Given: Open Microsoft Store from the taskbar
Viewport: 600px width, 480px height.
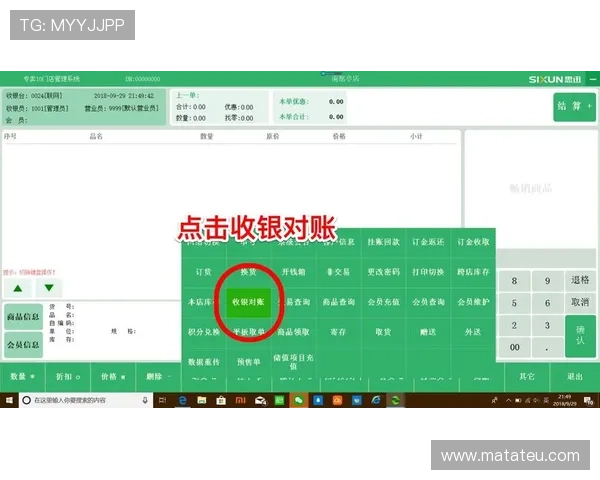Looking at the screenshot, I should coord(221,400).
